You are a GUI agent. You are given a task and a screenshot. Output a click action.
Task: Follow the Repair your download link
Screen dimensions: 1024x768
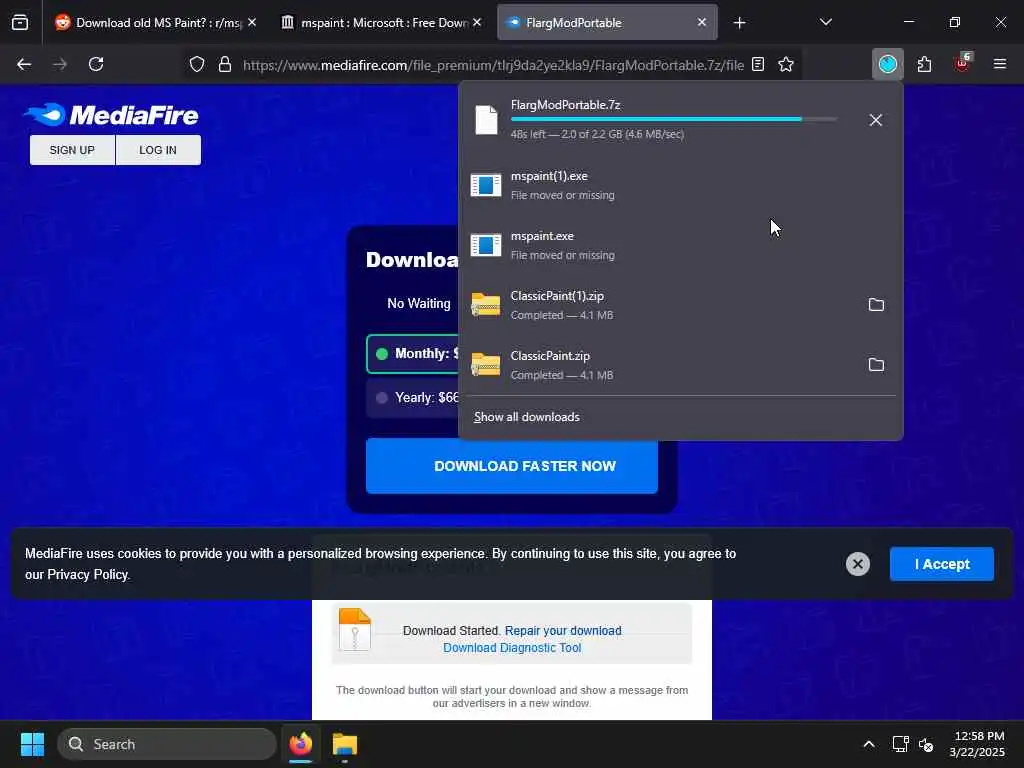(x=563, y=631)
